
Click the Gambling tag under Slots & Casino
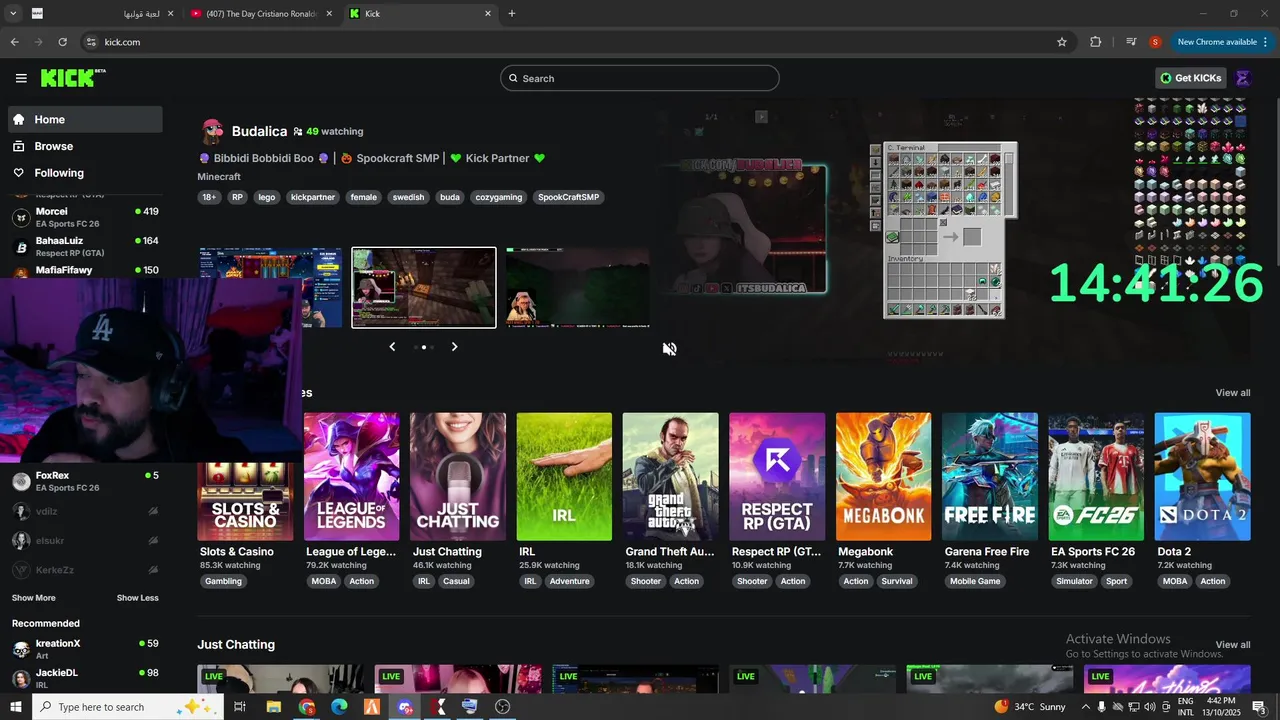point(224,581)
